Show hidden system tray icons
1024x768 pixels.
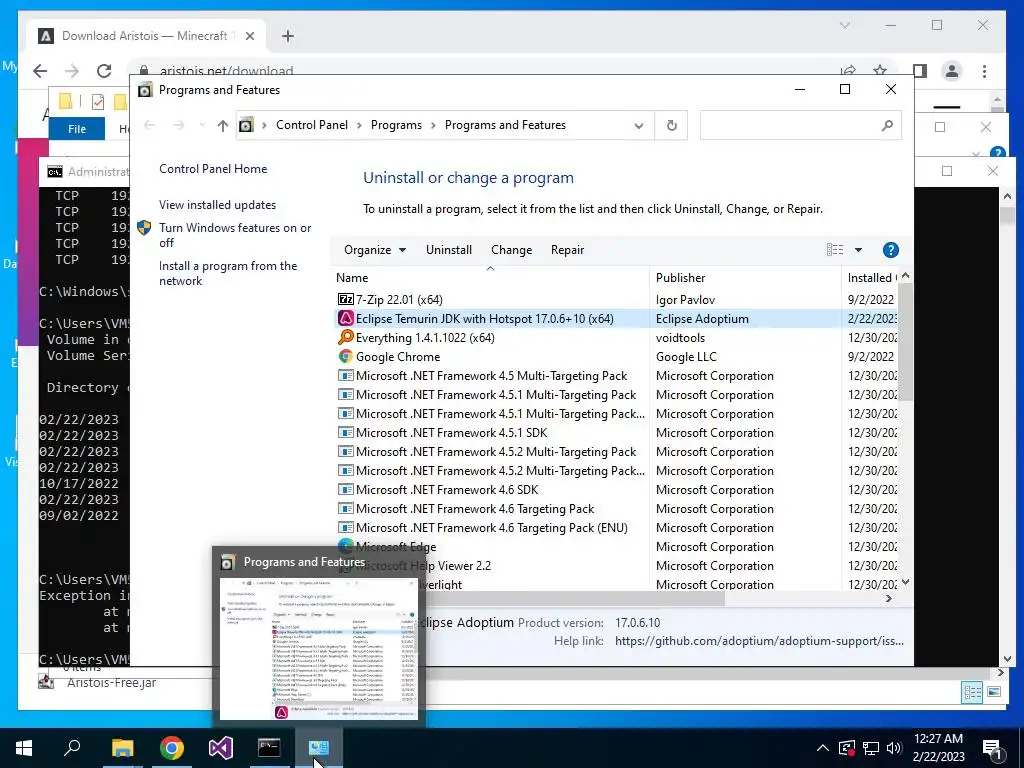[x=823, y=748]
